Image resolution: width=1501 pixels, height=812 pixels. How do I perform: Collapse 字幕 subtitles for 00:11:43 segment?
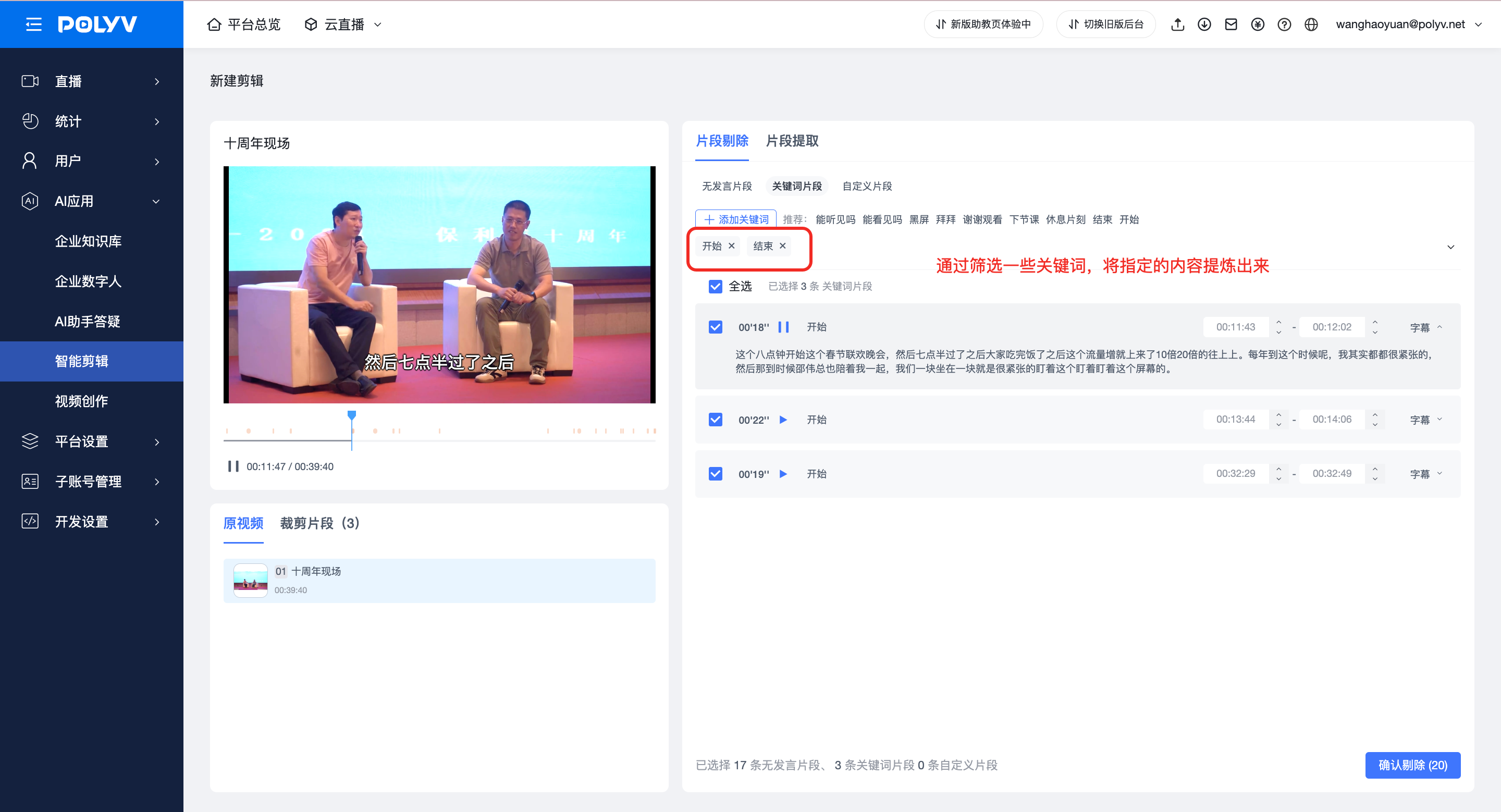click(1426, 327)
